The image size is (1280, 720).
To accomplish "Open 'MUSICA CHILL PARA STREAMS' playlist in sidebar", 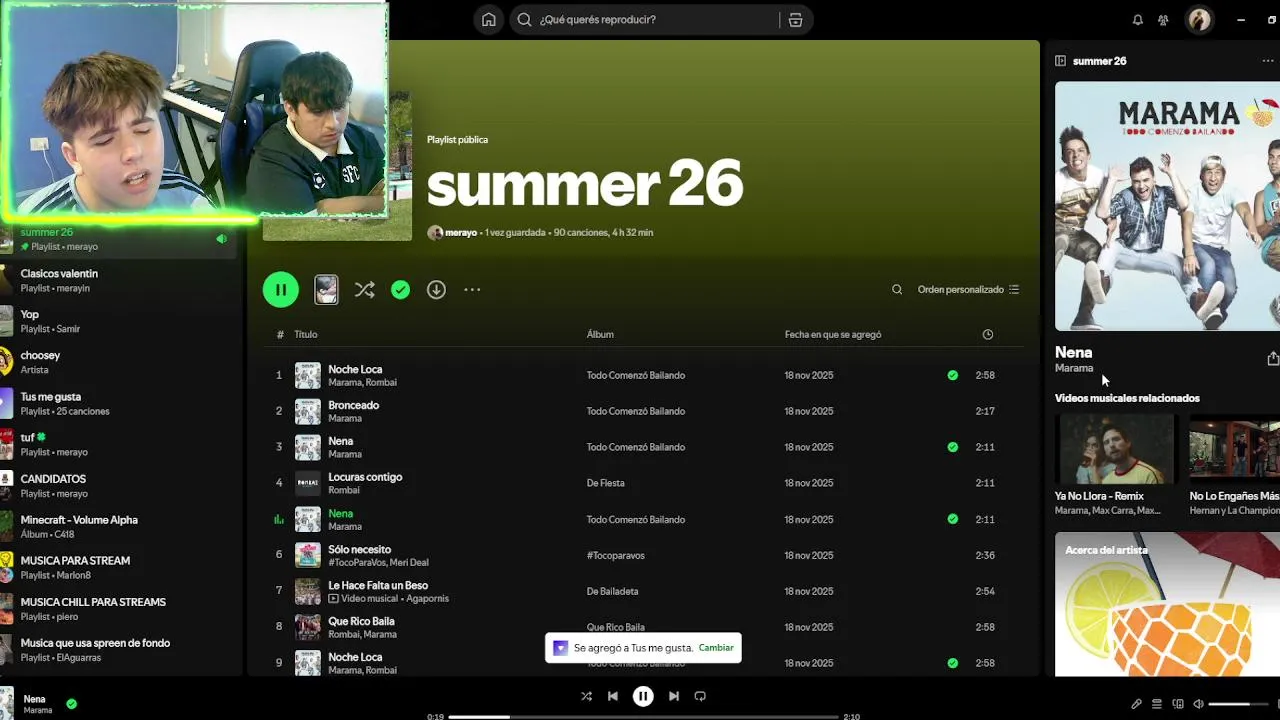I will 120,608.
